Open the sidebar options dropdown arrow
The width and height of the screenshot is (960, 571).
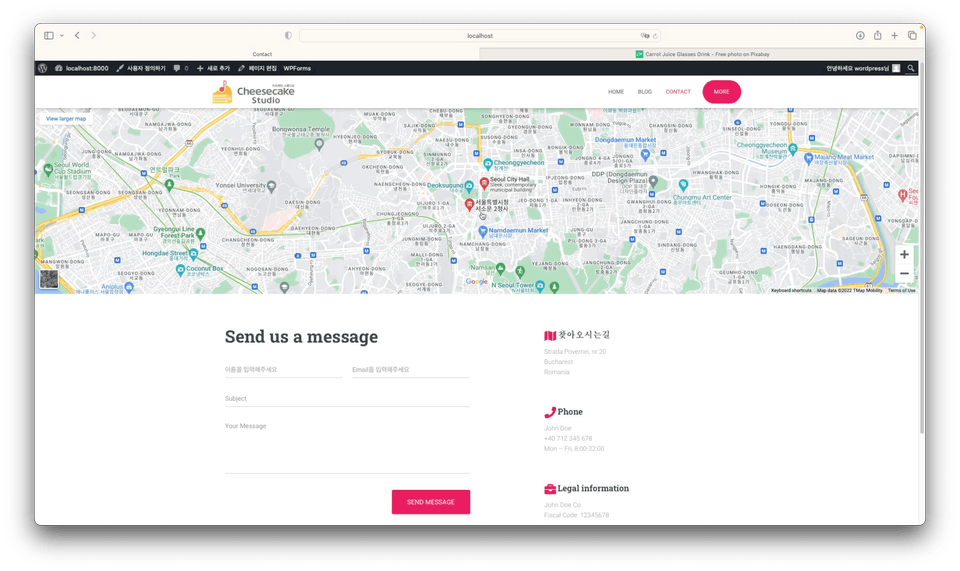pyautogui.click(x=62, y=35)
